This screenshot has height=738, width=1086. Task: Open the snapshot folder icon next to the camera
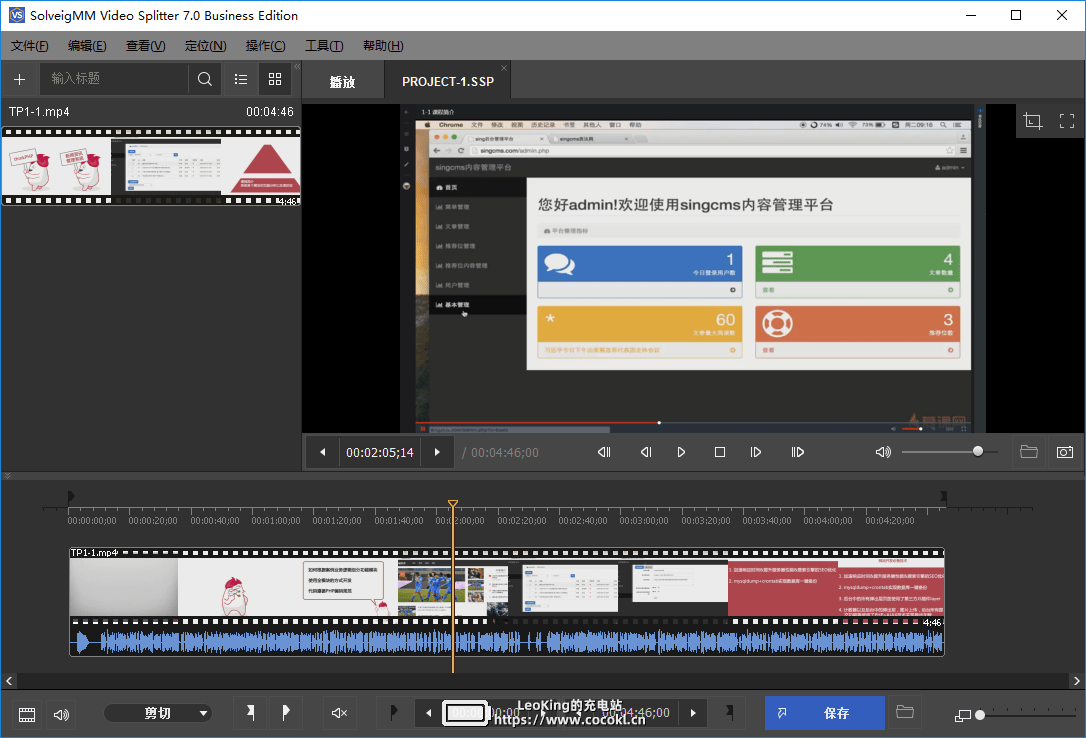coord(1029,452)
